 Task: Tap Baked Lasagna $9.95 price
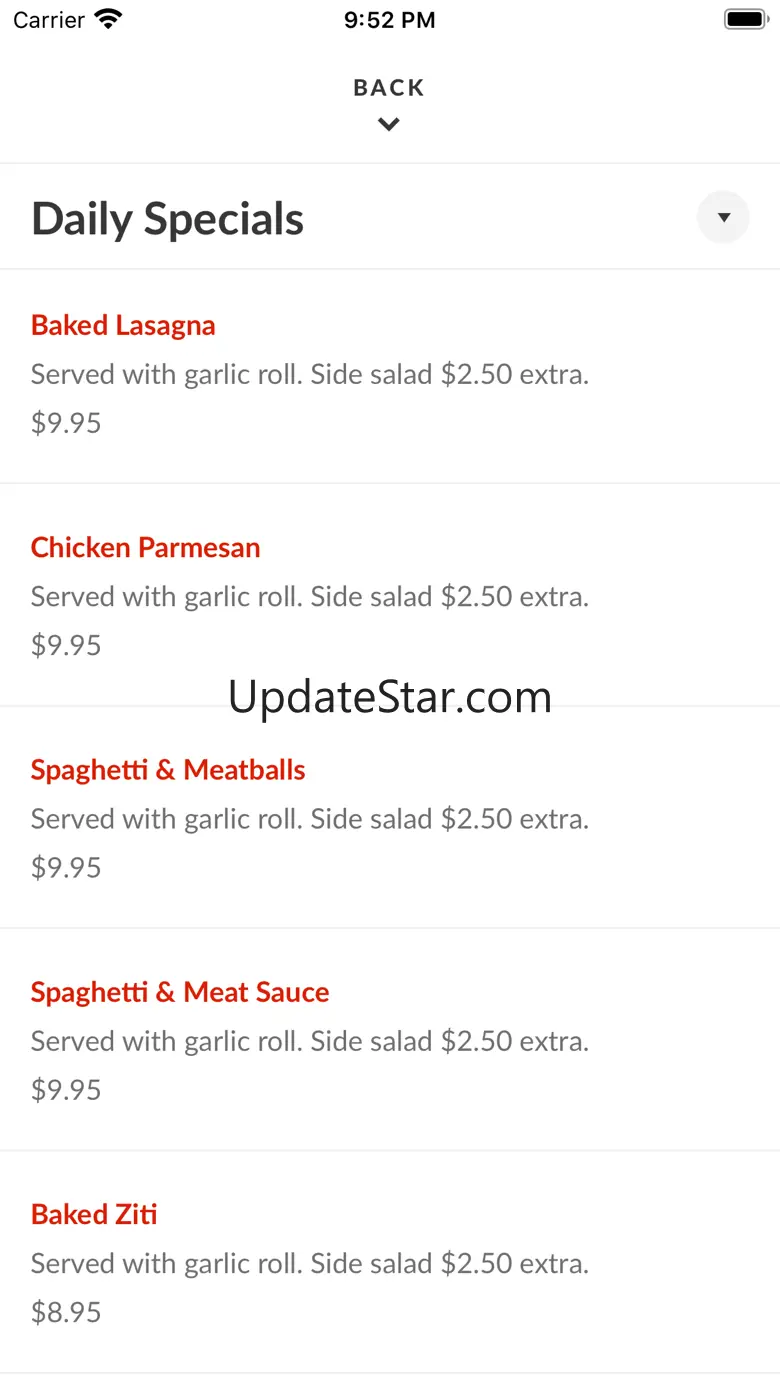coord(66,422)
